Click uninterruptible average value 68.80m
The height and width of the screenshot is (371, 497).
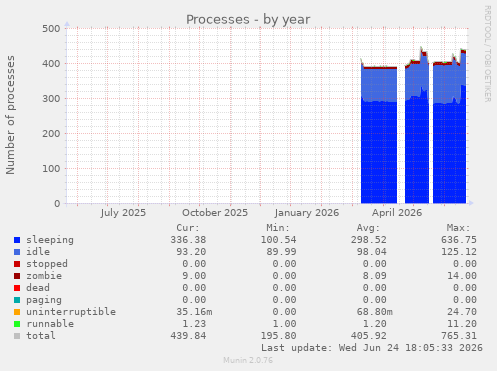pyautogui.click(x=375, y=312)
